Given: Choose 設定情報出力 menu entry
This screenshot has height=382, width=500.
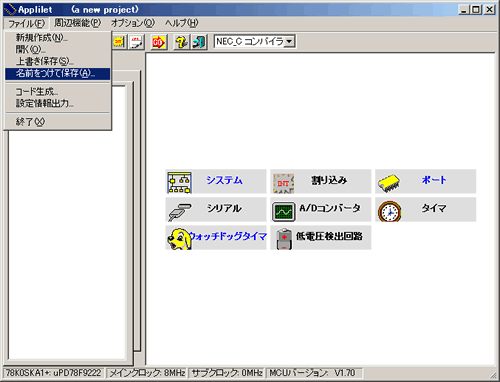Looking at the screenshot, I should (58, 103).
